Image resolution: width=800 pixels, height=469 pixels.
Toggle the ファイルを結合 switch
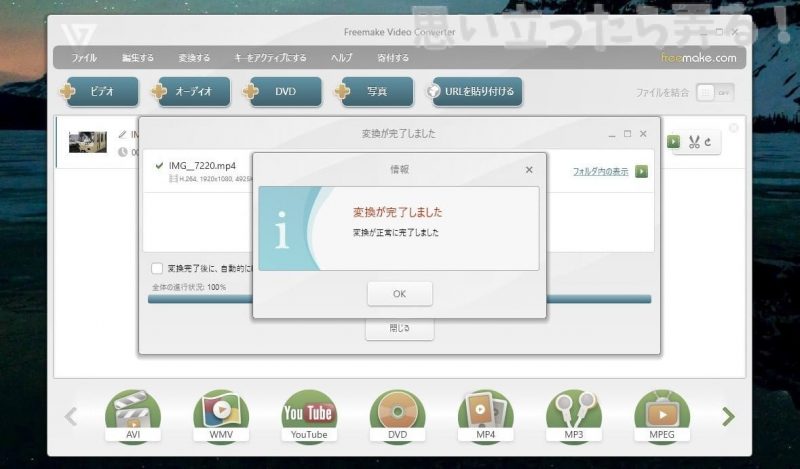tap(715, 92)
